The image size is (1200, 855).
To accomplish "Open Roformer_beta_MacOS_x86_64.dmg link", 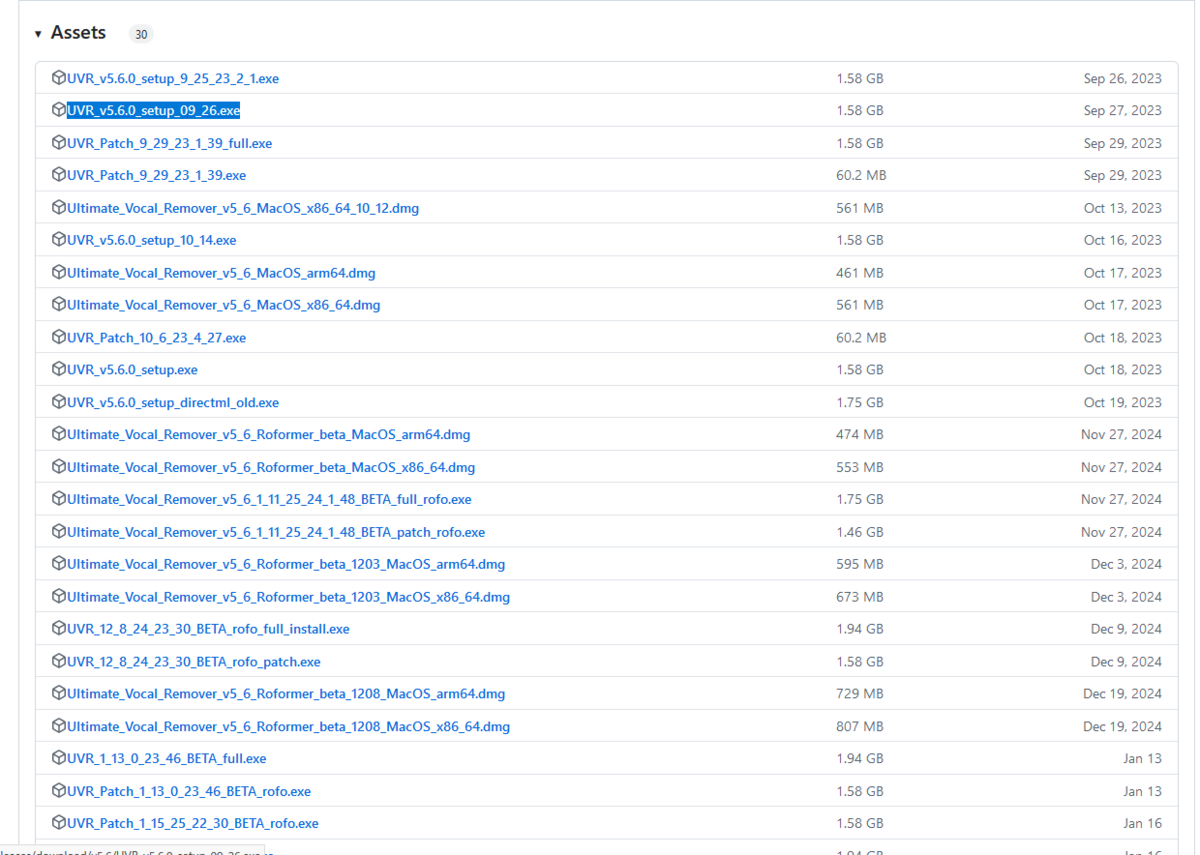I will pos(271,467).
